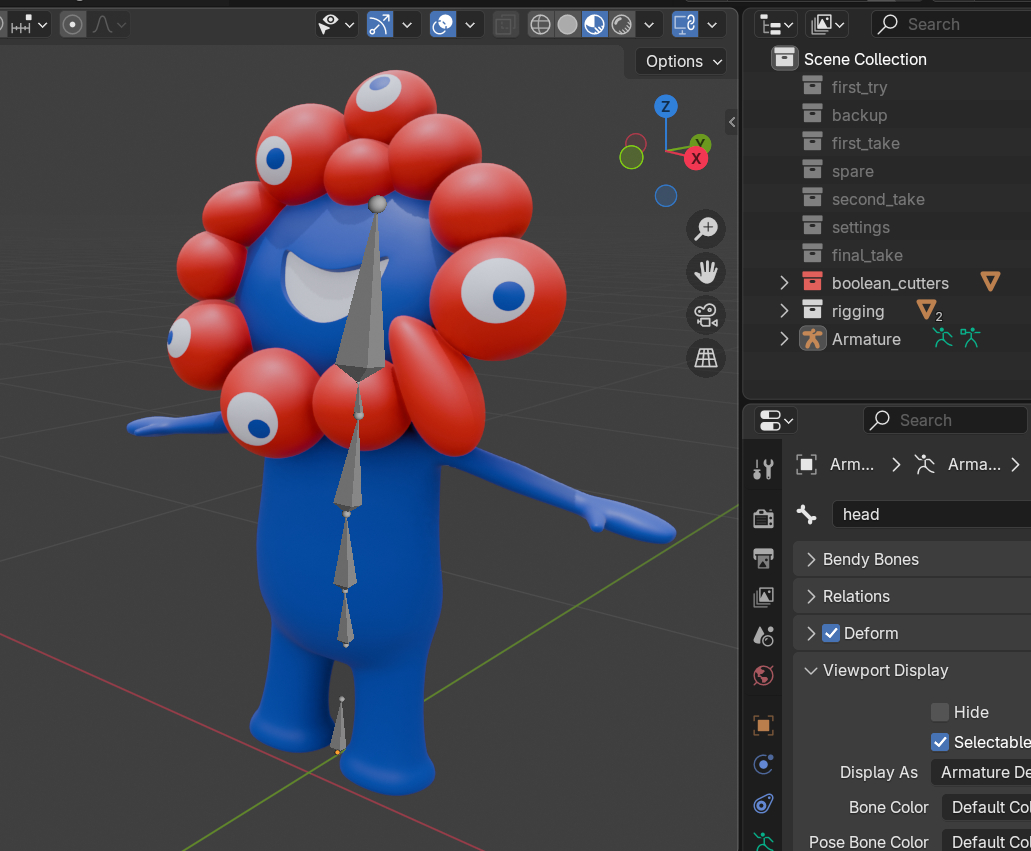
Task: Click the red X axis gizmo
Action: pos(696,158)
